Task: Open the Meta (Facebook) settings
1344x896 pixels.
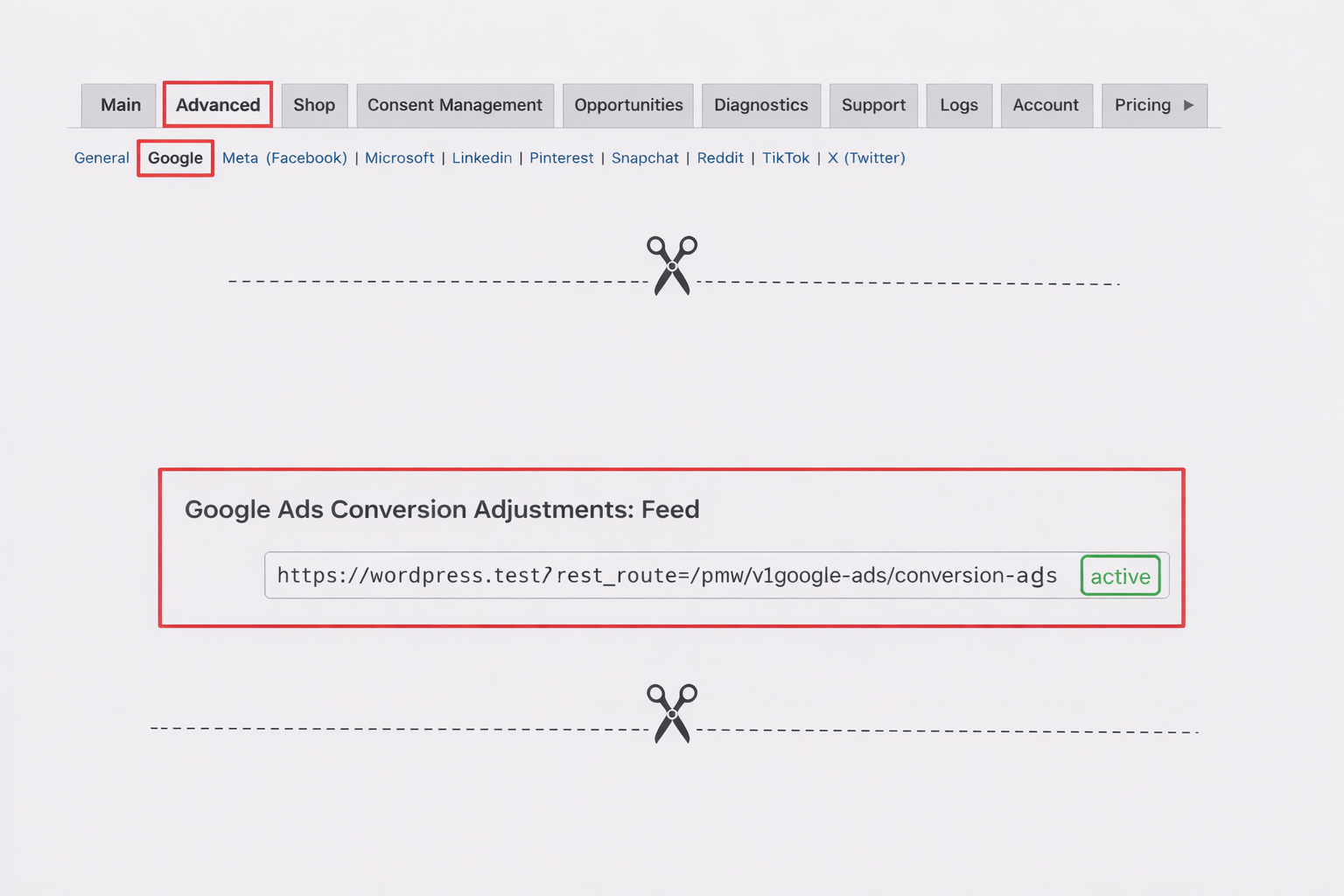Action: [x=284, y=157]
